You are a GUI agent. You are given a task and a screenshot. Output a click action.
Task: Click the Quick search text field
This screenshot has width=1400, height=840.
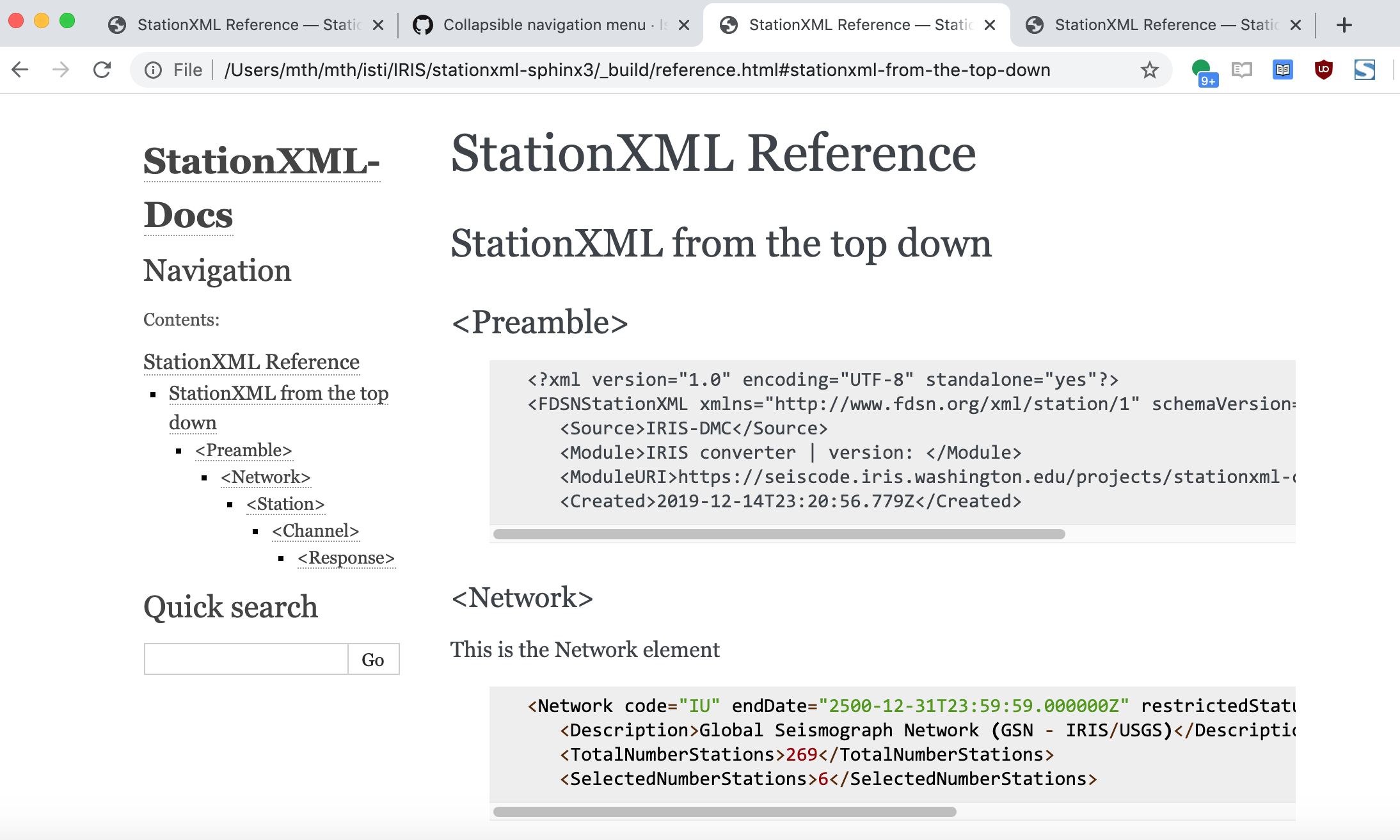[246, 659]
